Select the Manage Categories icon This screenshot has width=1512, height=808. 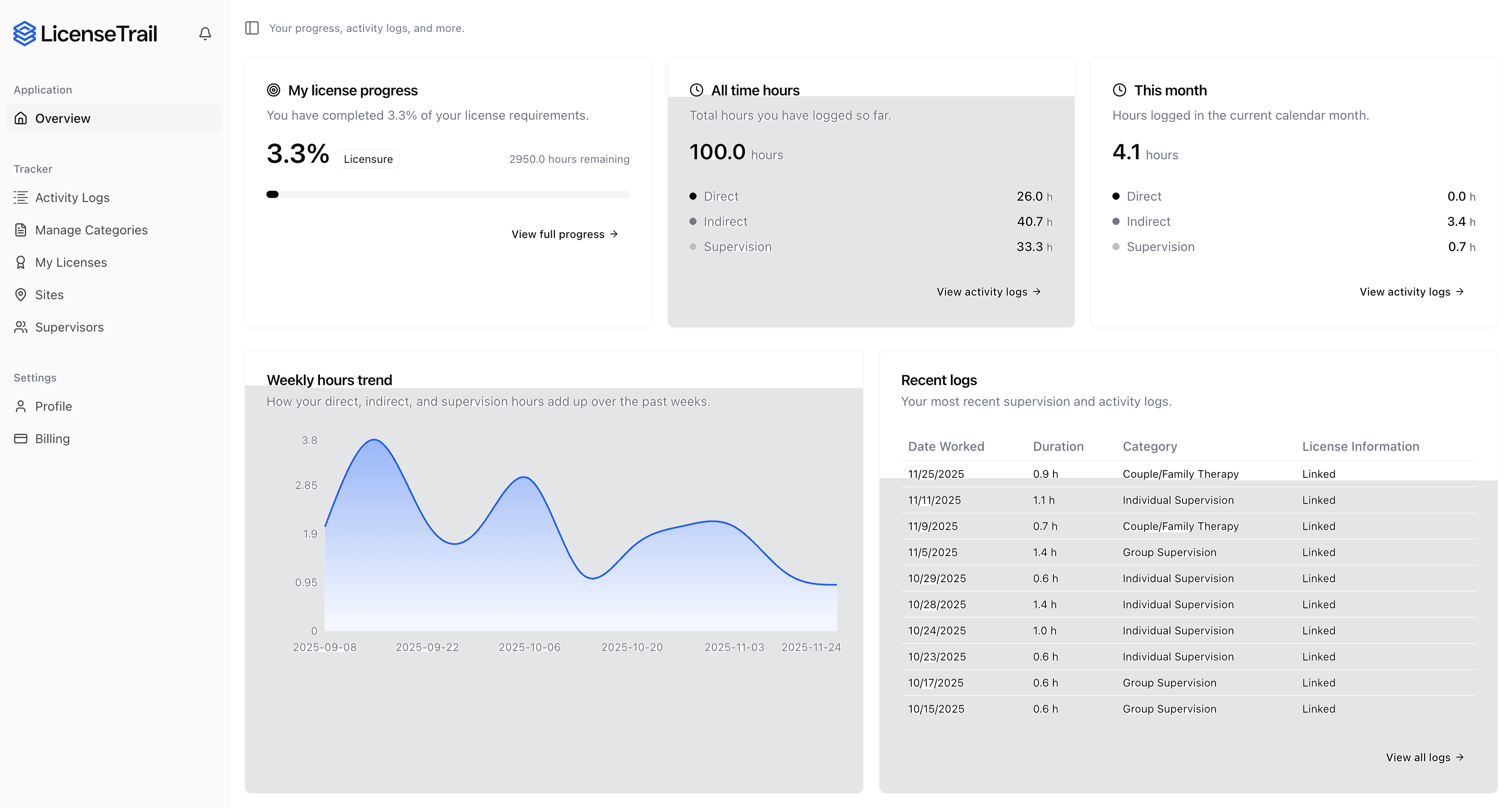(21, 229)
